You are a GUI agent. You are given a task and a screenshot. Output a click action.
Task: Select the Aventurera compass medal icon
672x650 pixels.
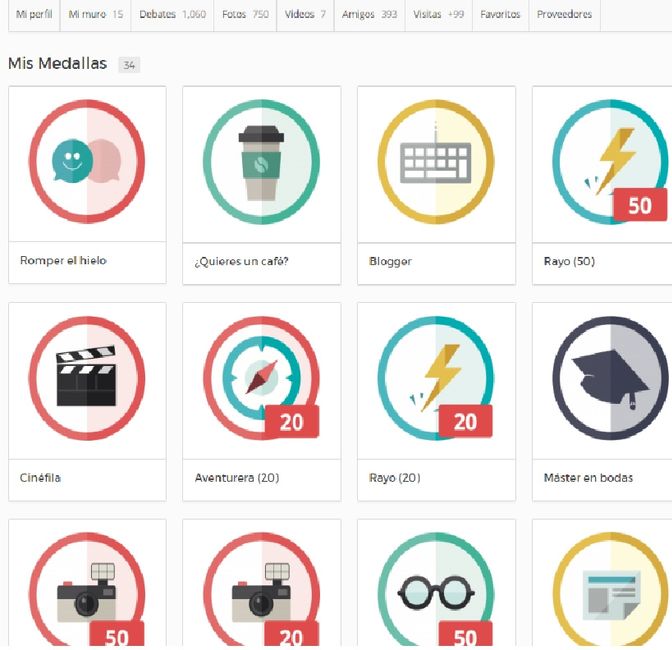tap(261, 378)
